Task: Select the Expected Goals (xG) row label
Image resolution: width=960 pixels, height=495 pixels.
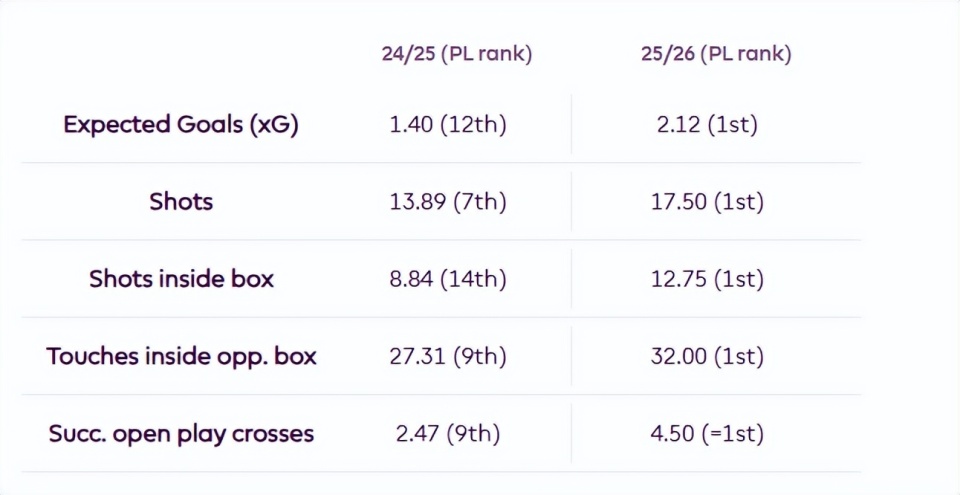Action: (181, 124)
